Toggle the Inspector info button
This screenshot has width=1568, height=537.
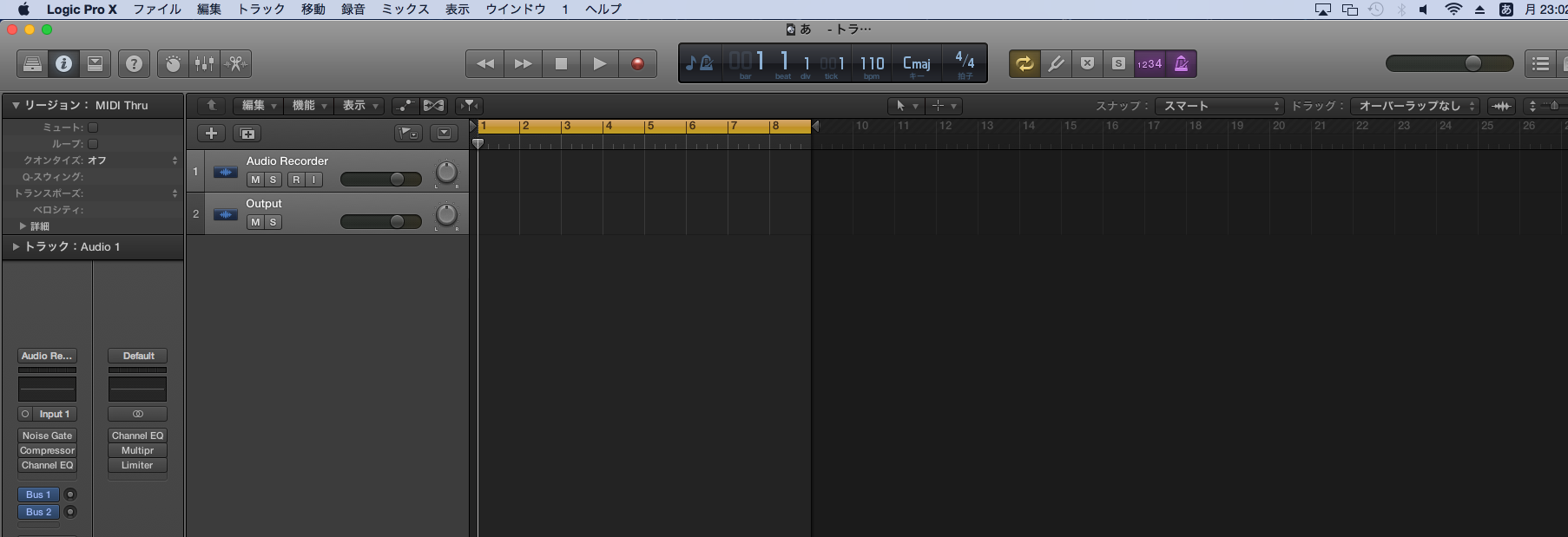(x=63, y=63)
